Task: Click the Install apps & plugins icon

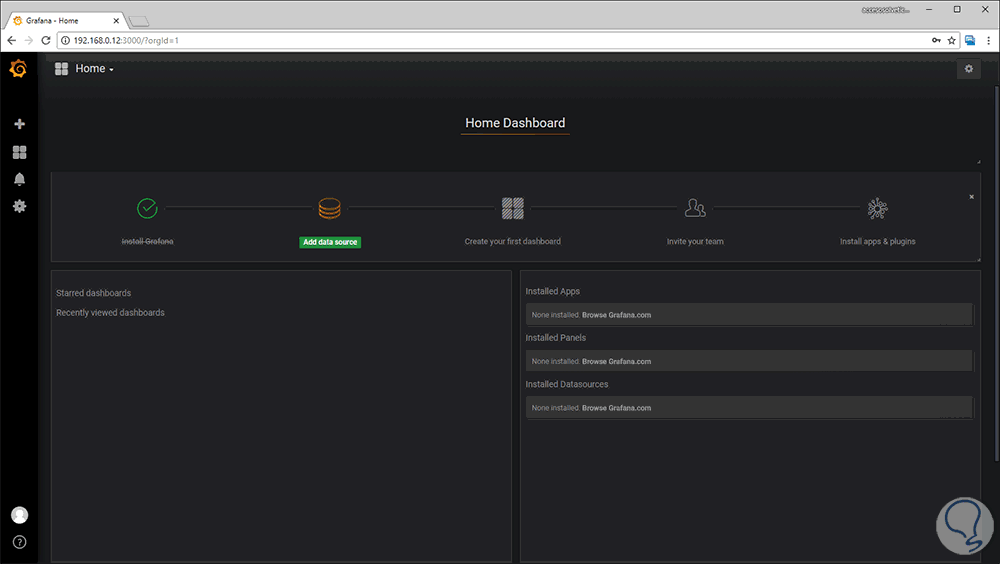Action: (878, 208)
